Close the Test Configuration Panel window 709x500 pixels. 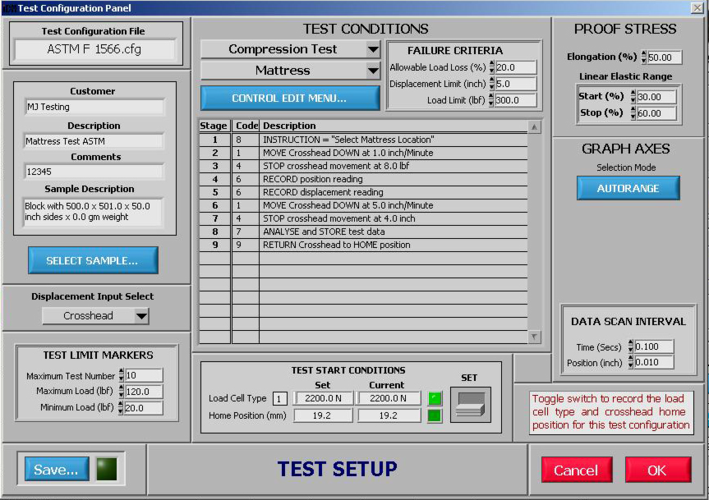pos(697,8)
